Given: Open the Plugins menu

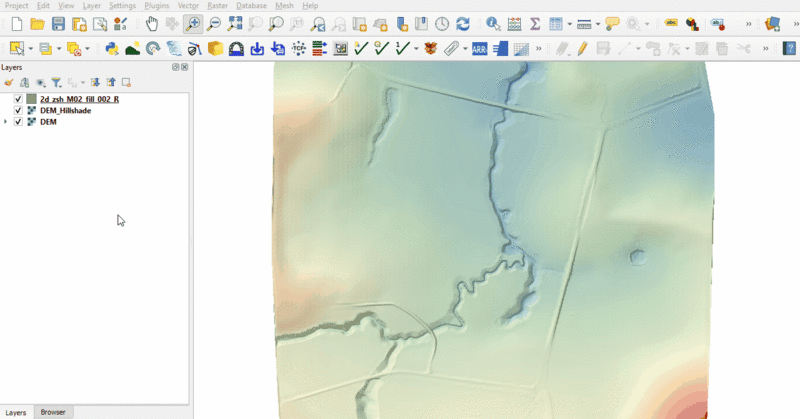Looking at the screenshot, I should (x=157, y=6).
